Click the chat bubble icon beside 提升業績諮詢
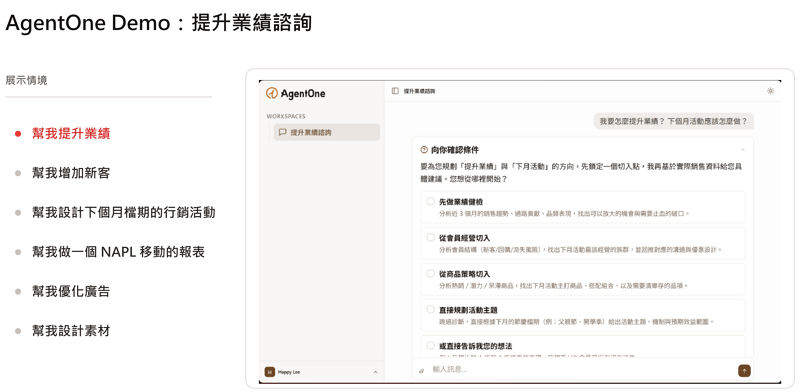Viewport: 800px width, 392px height. (x=282, y=132)
